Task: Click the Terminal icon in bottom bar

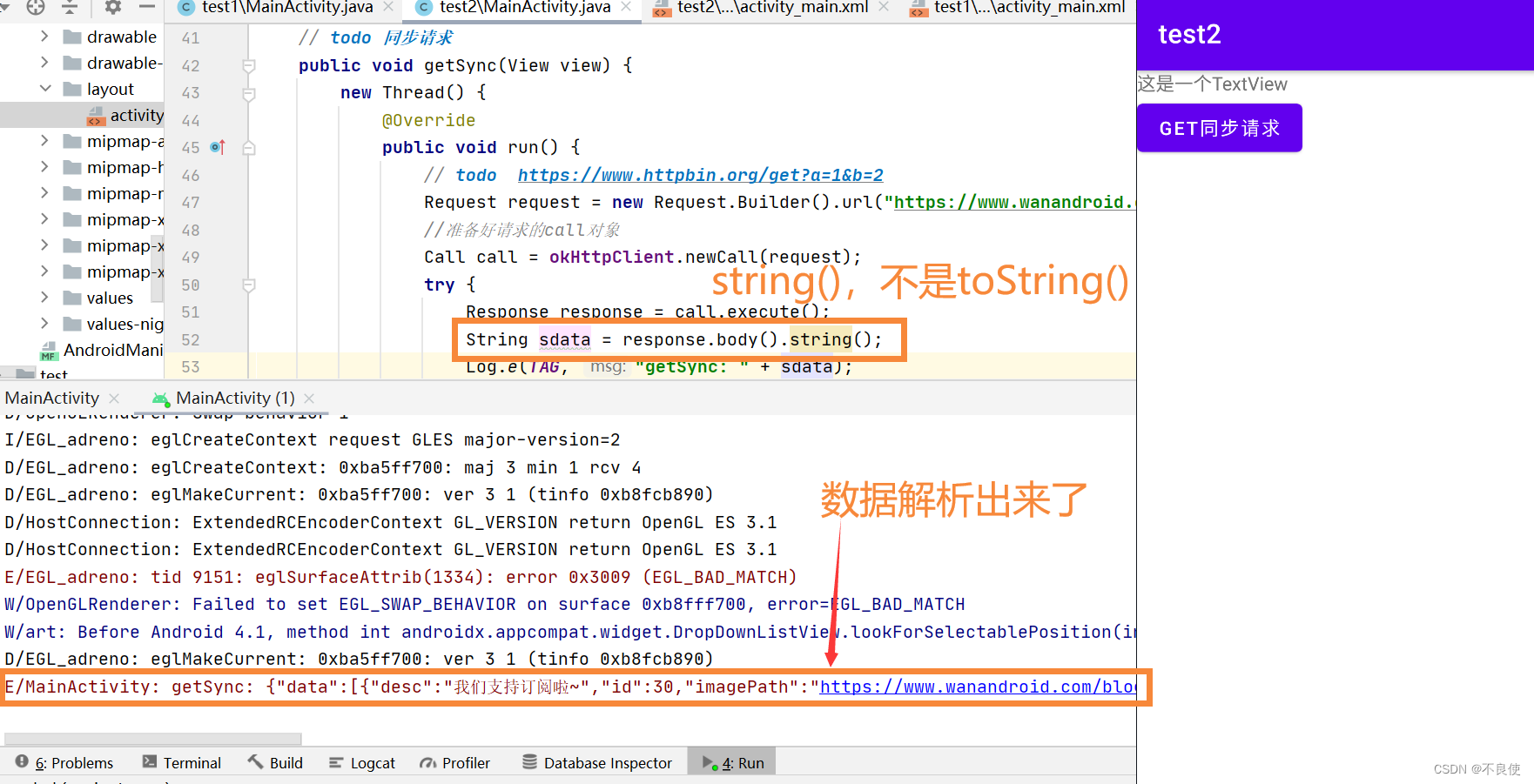Action: [150, 762]
